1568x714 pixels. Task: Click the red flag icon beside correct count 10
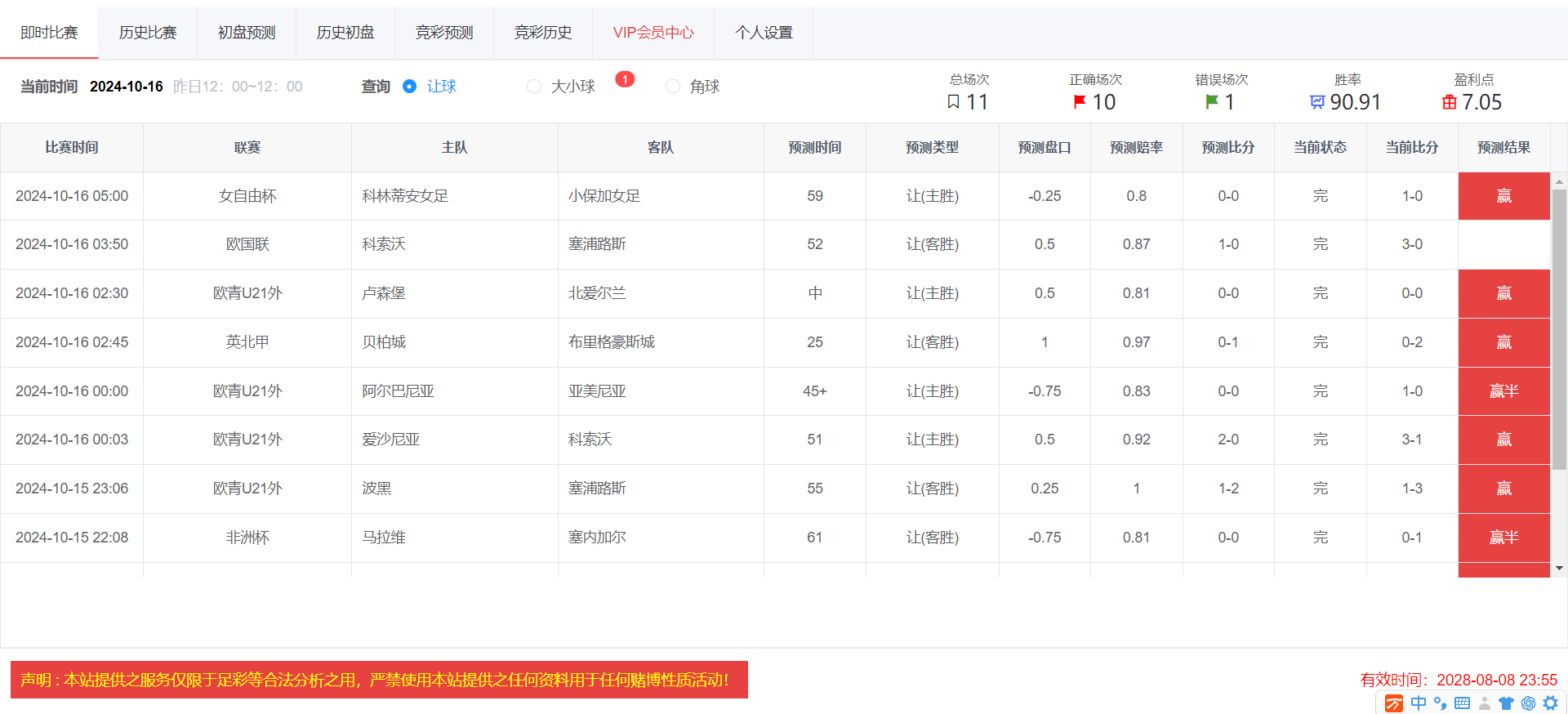1080,102
